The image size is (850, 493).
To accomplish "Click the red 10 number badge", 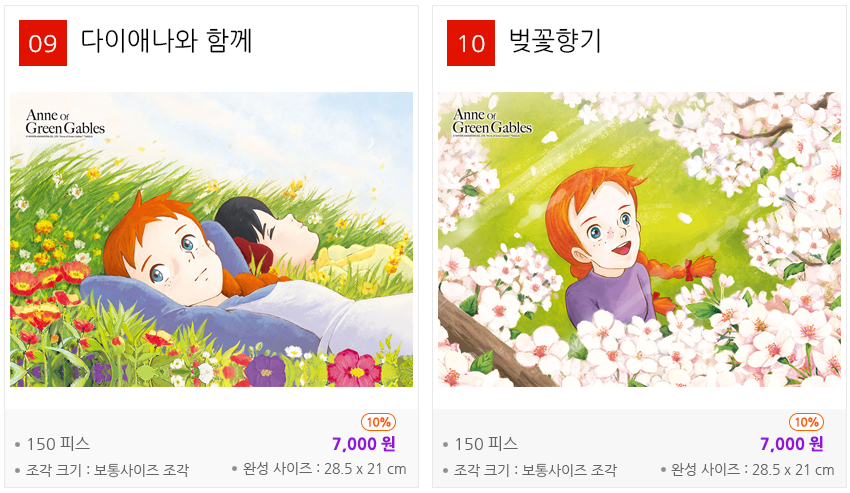I will 471,43.
